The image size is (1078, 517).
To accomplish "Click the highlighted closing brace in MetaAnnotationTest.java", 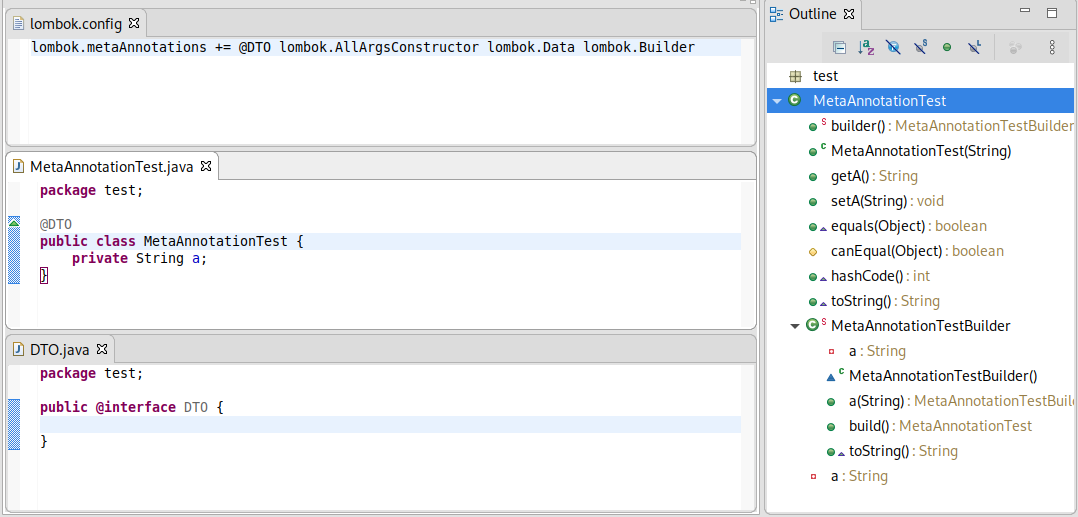I will (44, 276).
